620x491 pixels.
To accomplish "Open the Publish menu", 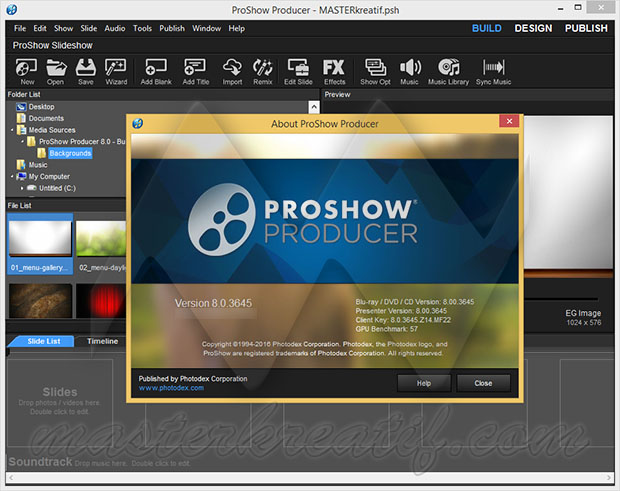I will click(172, 28).
